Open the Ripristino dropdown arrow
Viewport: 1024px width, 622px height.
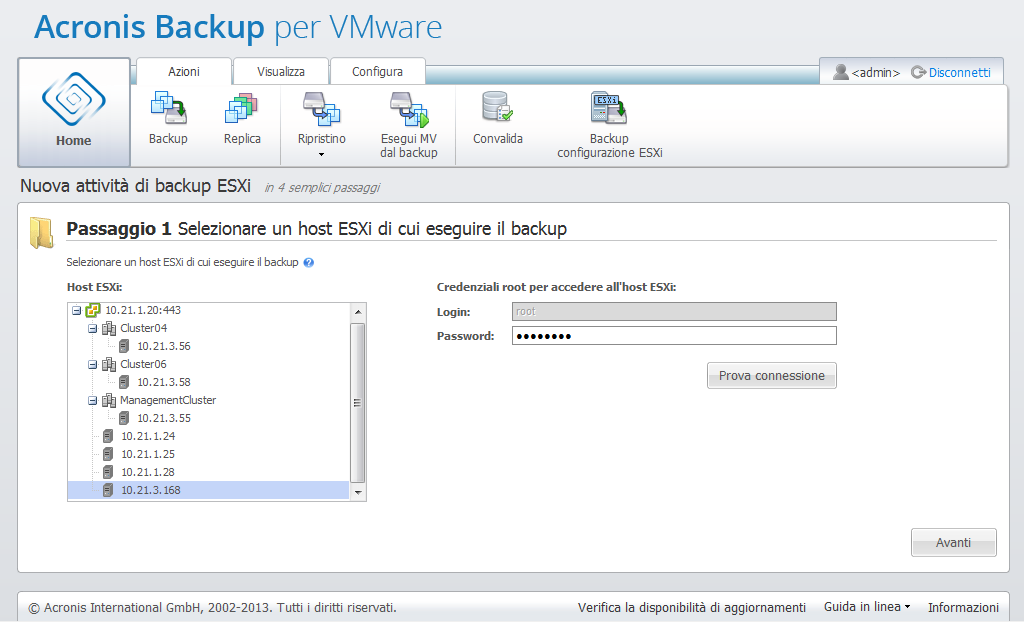click(321, 155)
